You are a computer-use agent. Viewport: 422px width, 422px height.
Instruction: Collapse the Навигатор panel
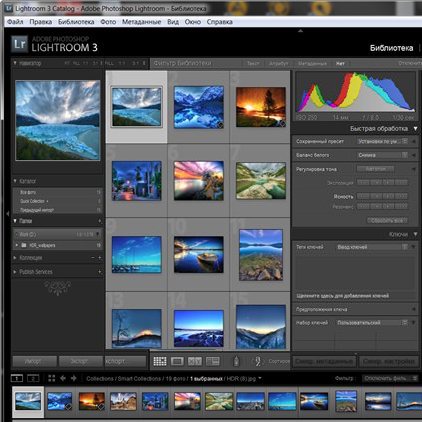(15, 63)
